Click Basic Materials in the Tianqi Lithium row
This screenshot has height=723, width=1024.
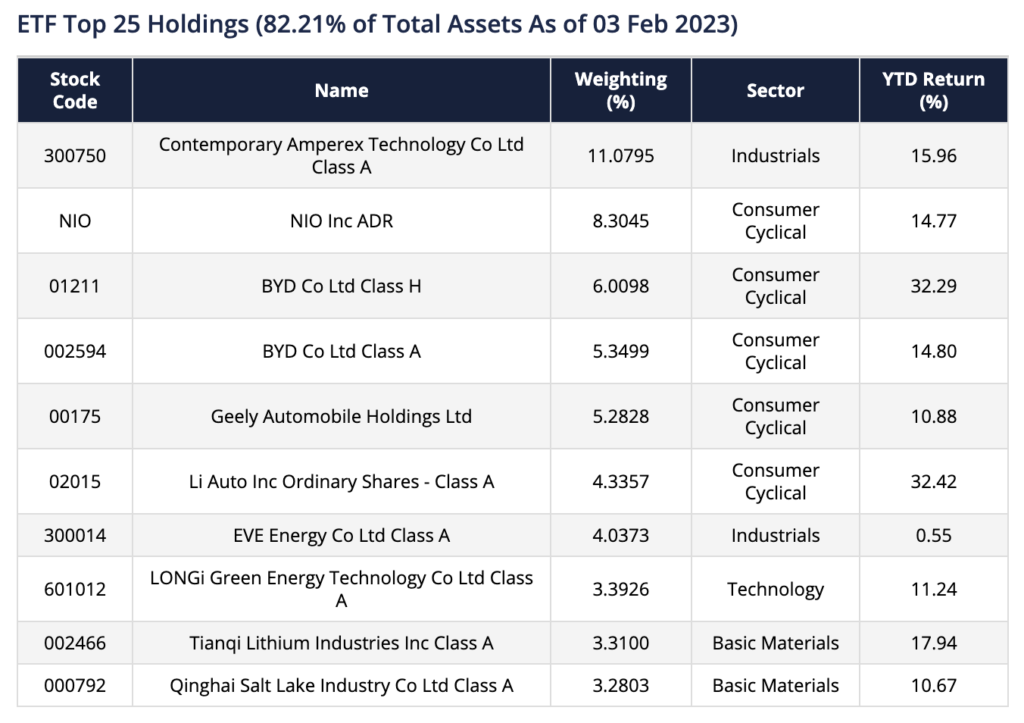pyautogui.click(x=775, y=643)
